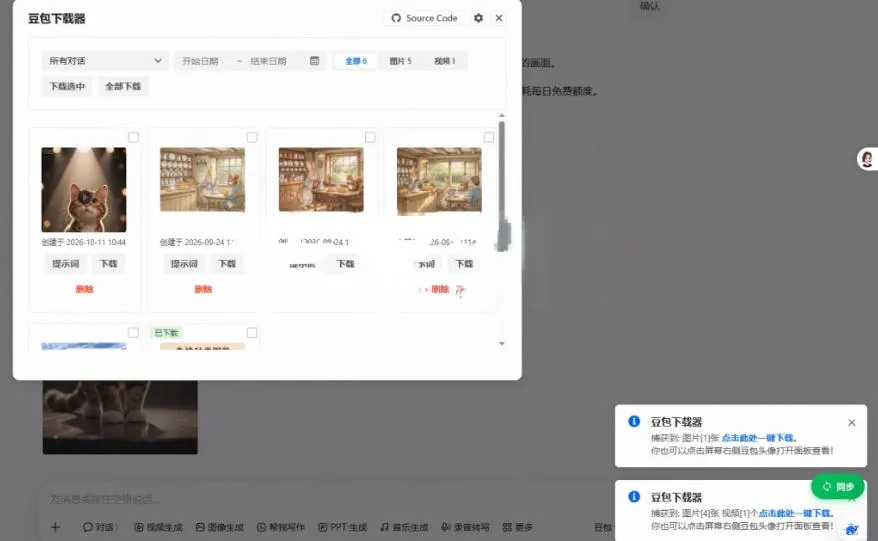
Task: Select 帮我写作 in the chat toolbar
Action: [x=281, y=527]
